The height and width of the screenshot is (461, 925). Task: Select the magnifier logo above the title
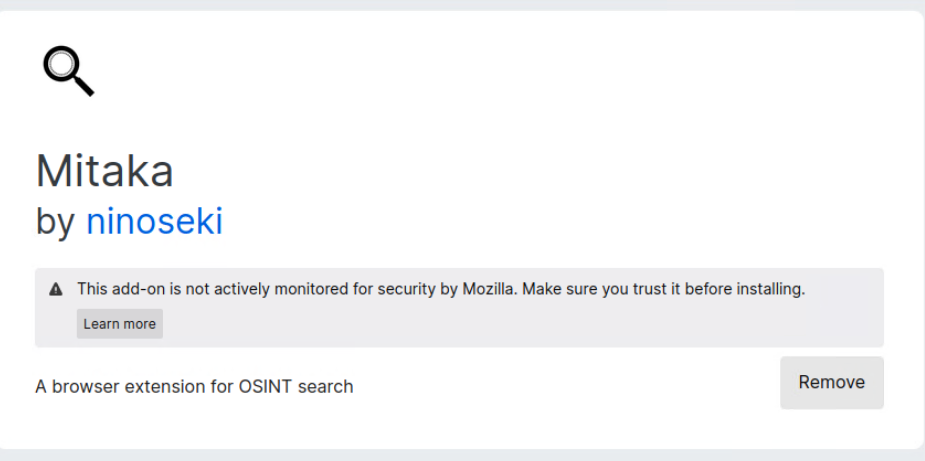68,71
